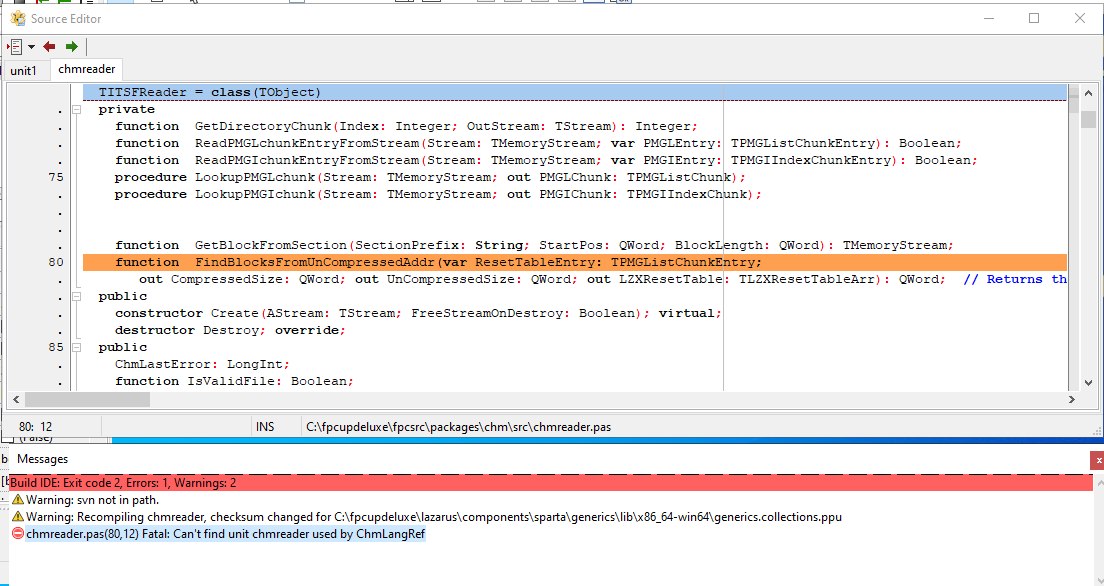The width and height of the screenshot is (1104, 586).
Task: Collapse the public fold at line 85
Action: (x=77, y=347)
